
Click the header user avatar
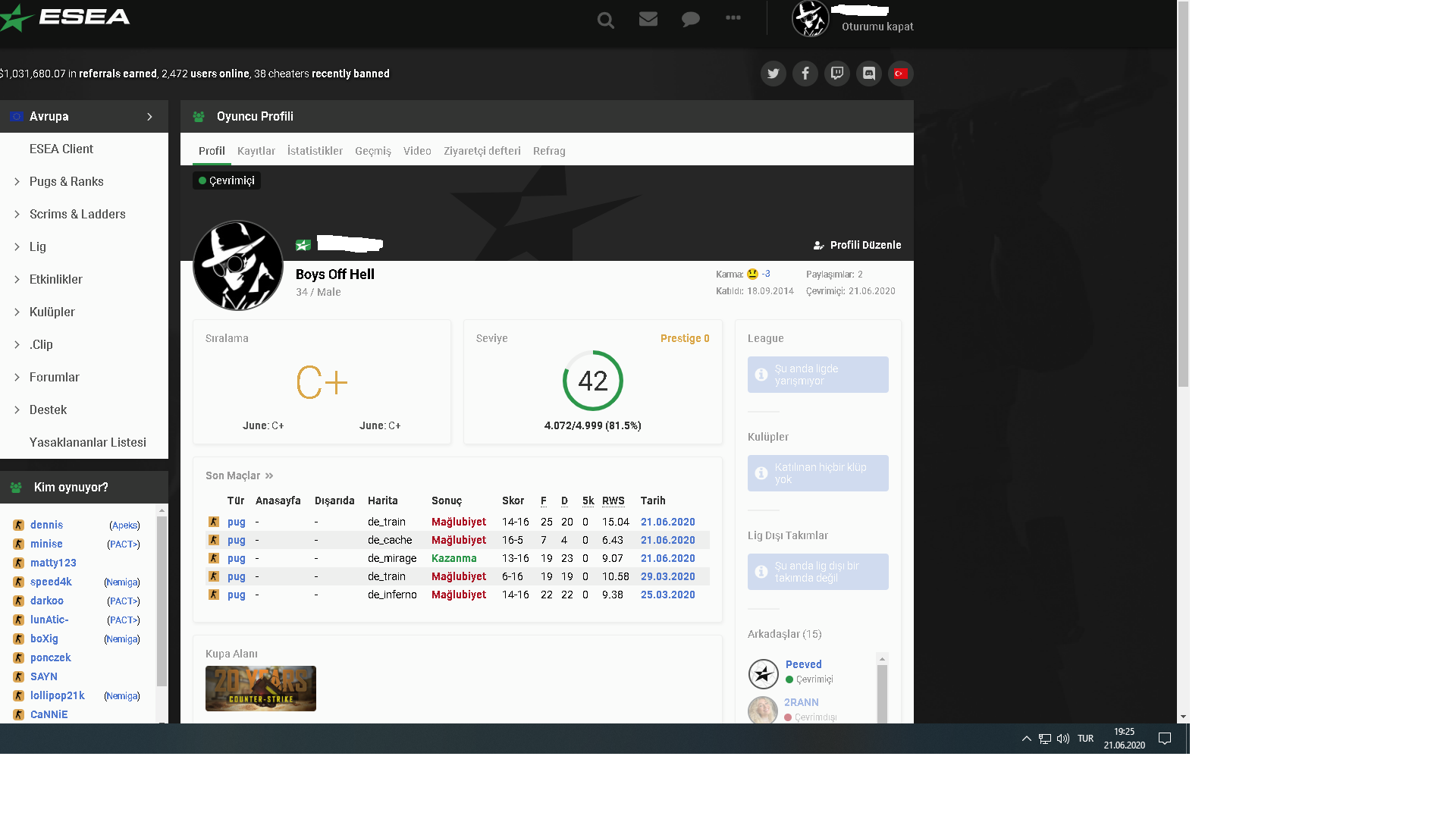tap(811, 18)
